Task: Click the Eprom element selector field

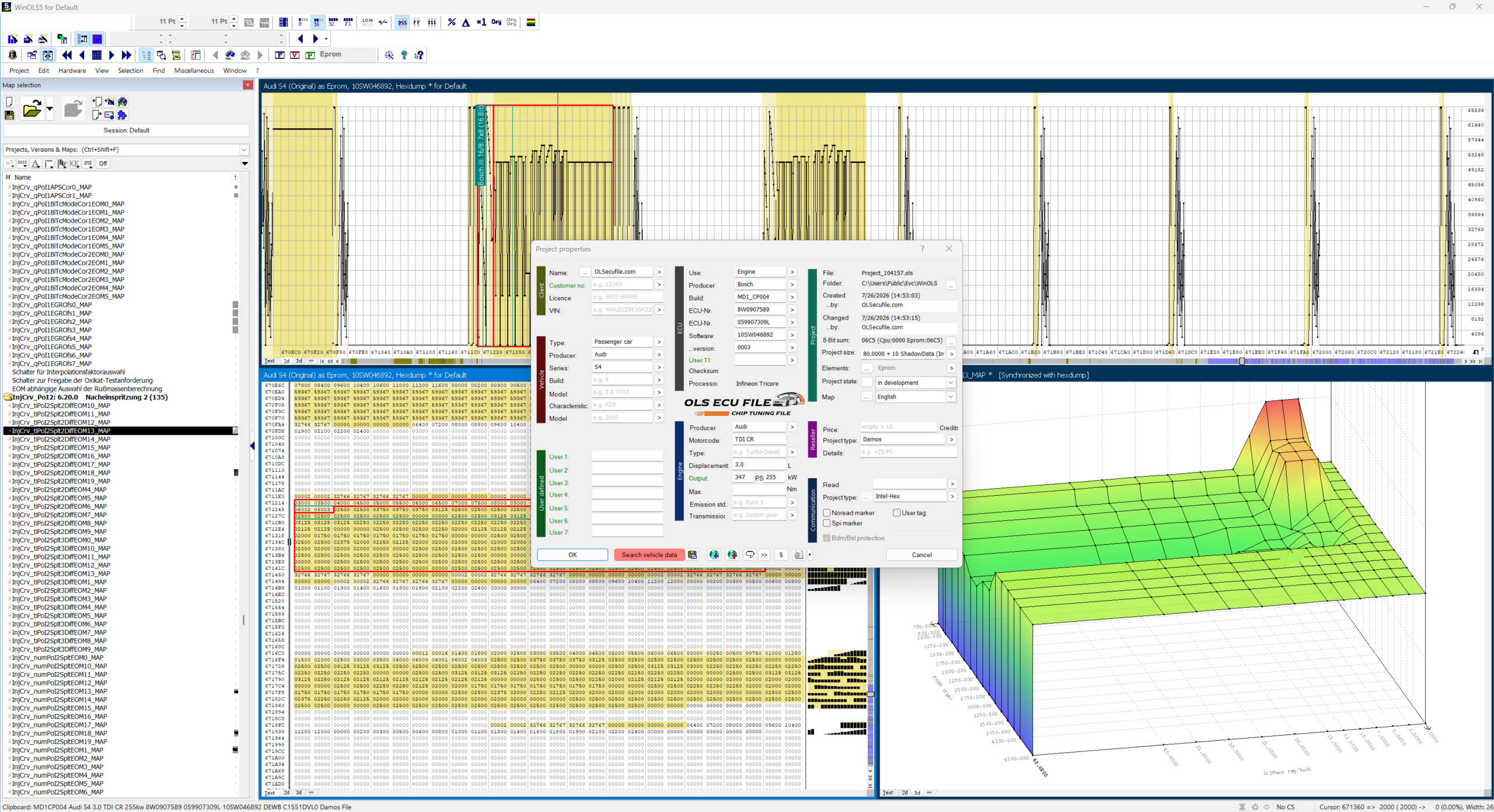Action: tap(347, 54)
